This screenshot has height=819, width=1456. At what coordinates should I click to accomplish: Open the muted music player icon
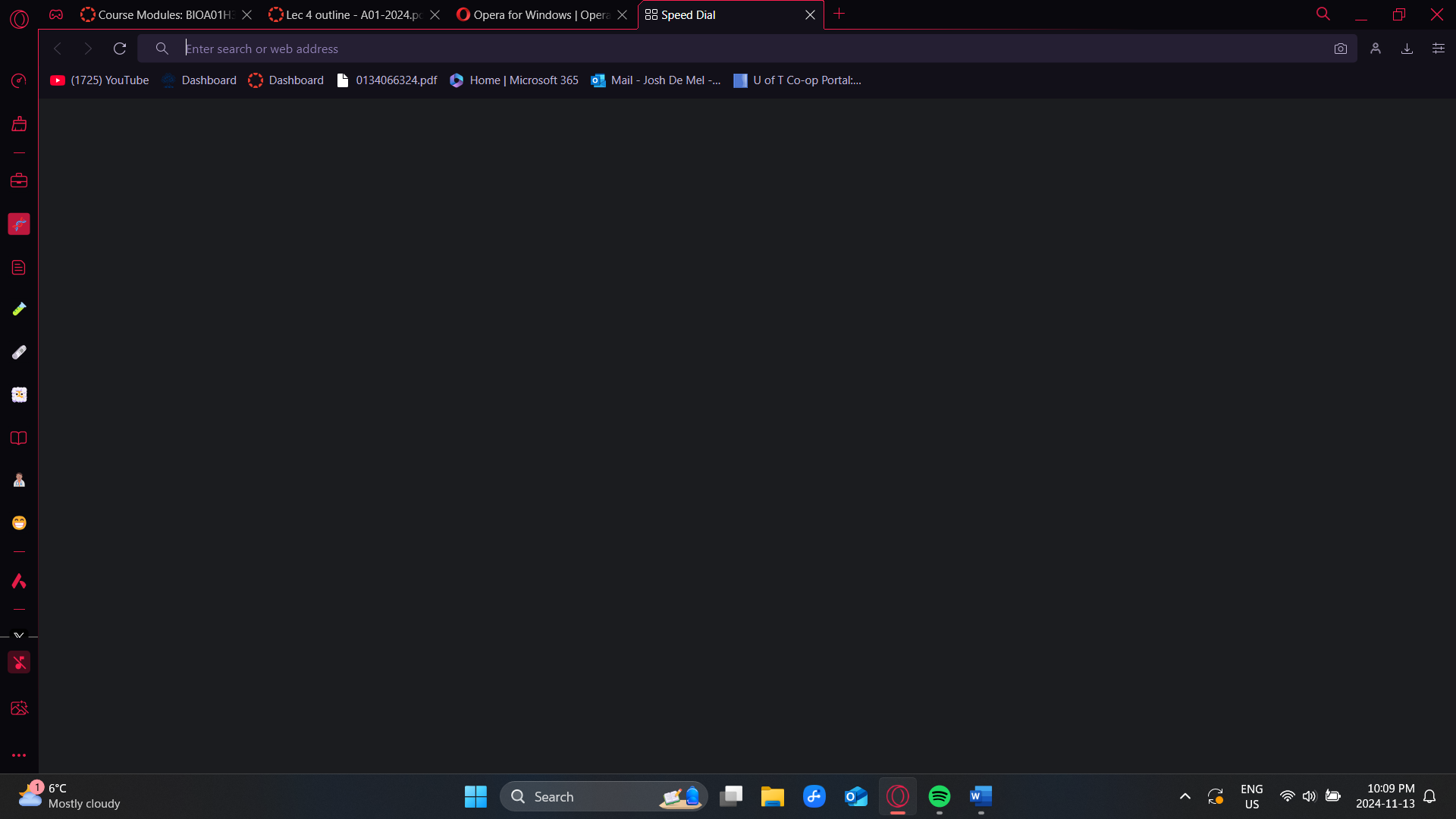click(x=19, y=662)
